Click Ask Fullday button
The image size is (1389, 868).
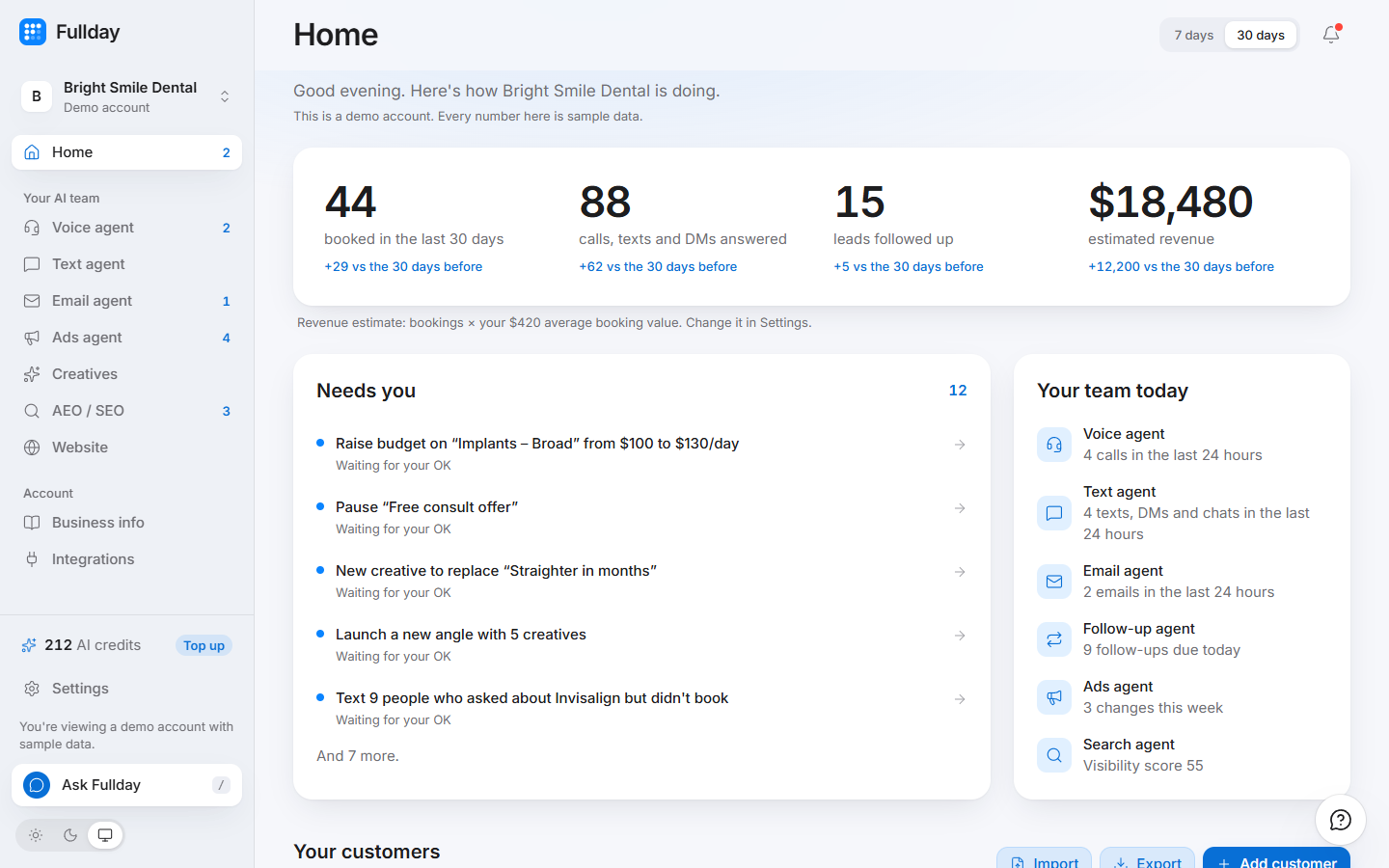[x=127, y=785]
